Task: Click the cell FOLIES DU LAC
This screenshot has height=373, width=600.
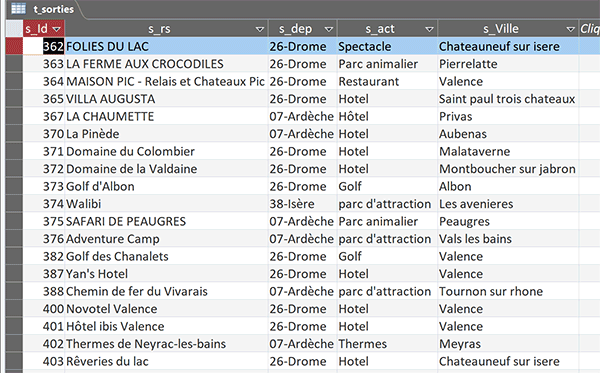Action: point(166,46)
